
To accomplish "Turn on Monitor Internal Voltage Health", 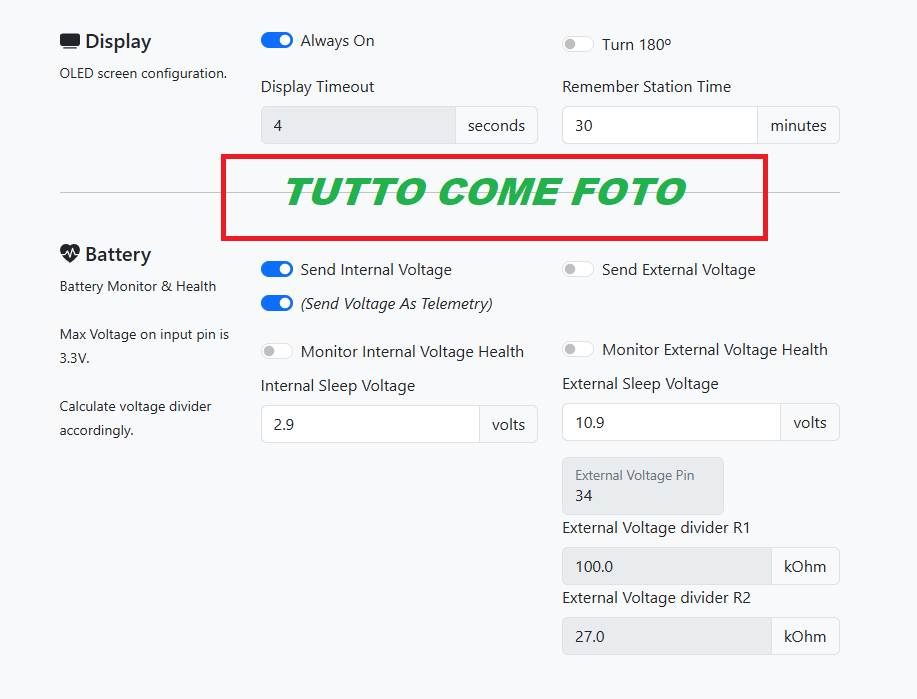I will [277, 351].
